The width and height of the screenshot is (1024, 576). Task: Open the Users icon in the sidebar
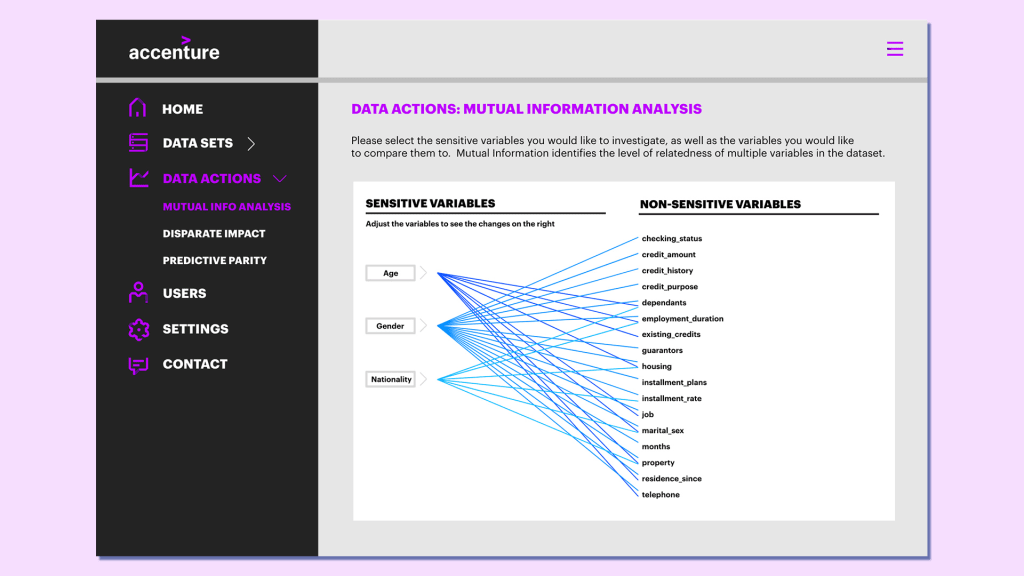136,293
